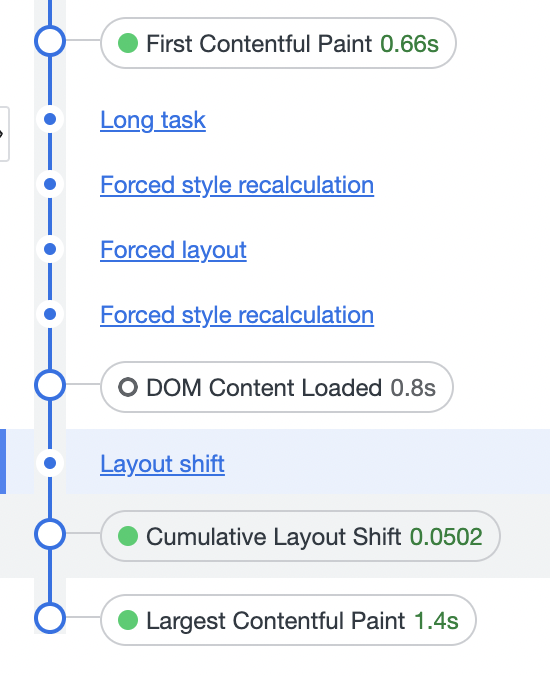Click the Cumulative Layout Shift 0.0502 pill
The width and height of the screenshot is (550, 676).
pos(300,536)
